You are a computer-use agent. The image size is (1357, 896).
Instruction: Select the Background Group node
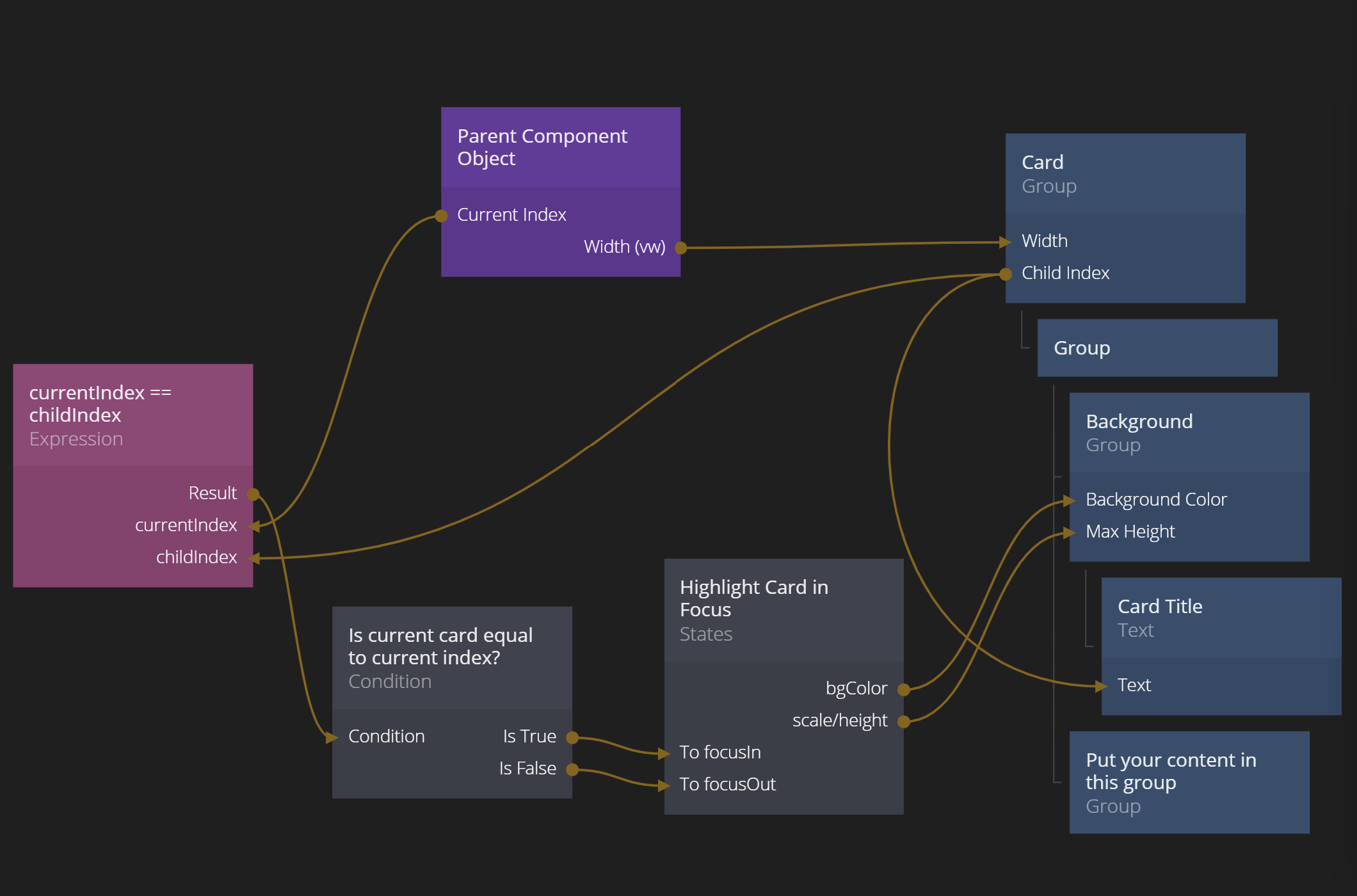pyautogui.click(x=1189, y=433)
